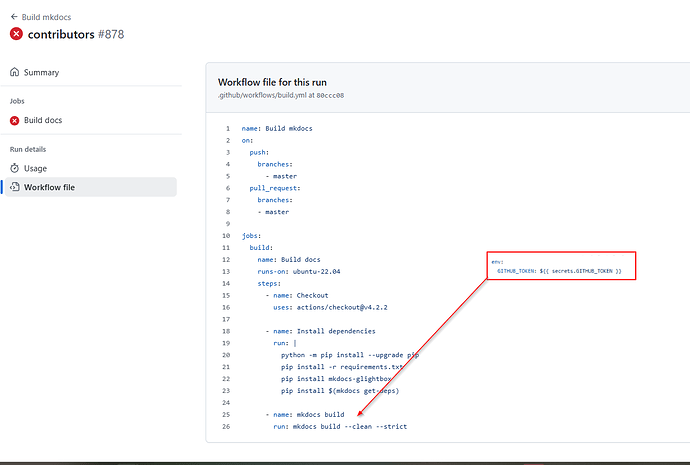Viewport: 690px width, 465px height.
Task: Click the .github/workflows/build.yml file path
Action: tap(262, 95)
